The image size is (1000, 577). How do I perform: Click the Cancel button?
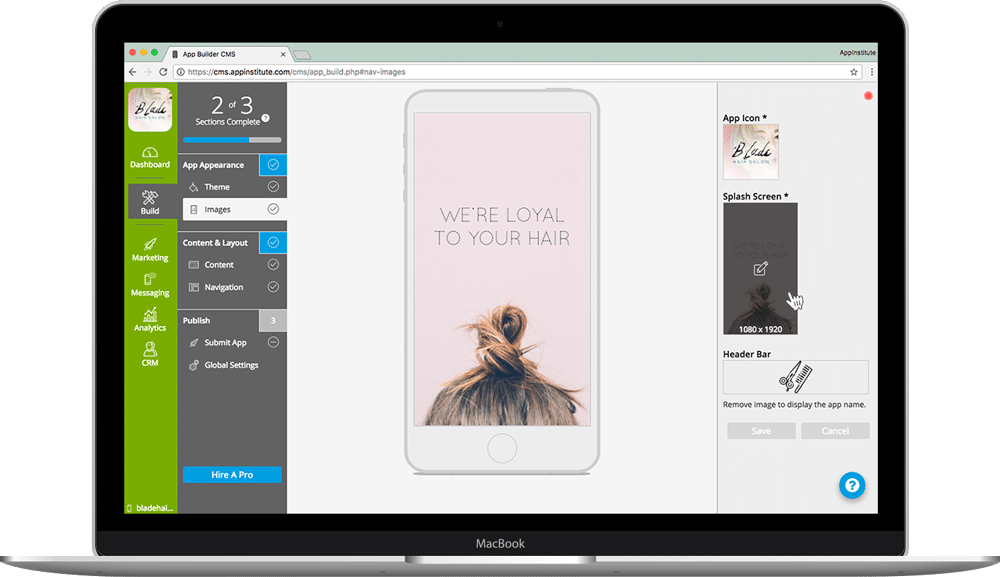[835, 431]
